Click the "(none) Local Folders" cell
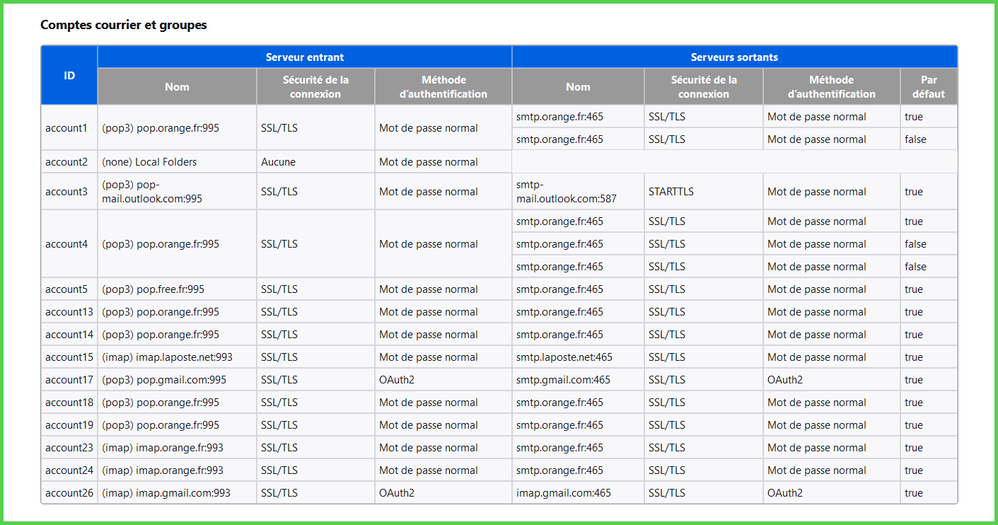The height and width of the screenshot is (525, 998). point(149,162)
